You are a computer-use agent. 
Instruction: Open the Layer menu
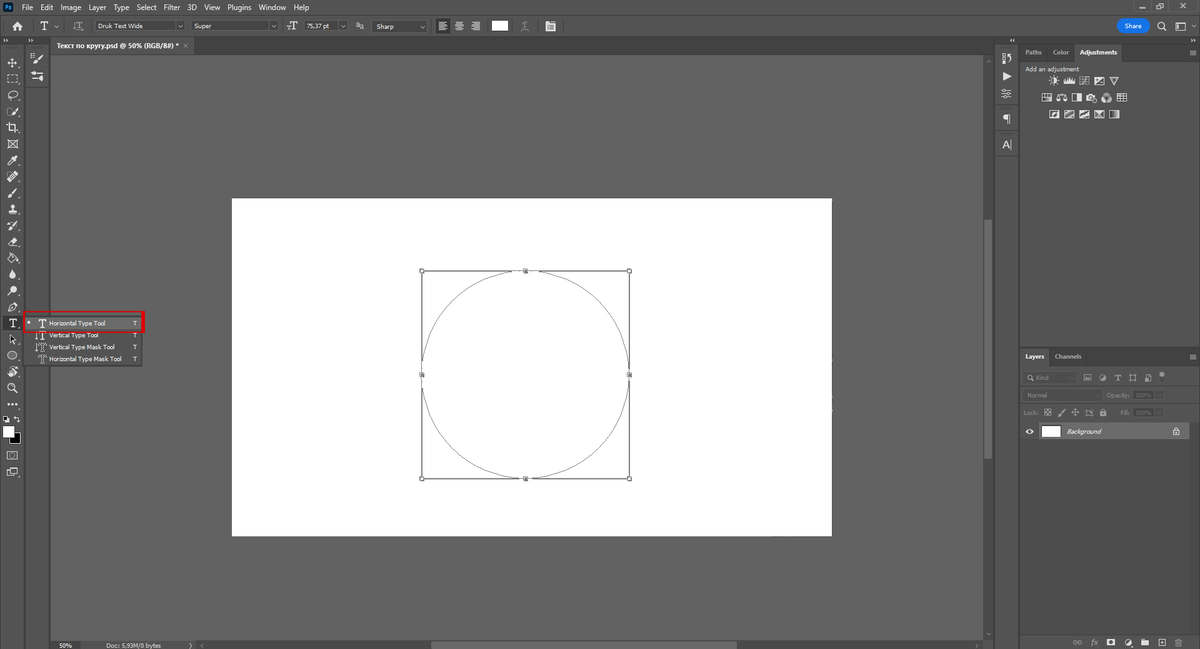[x=97, y=7]
